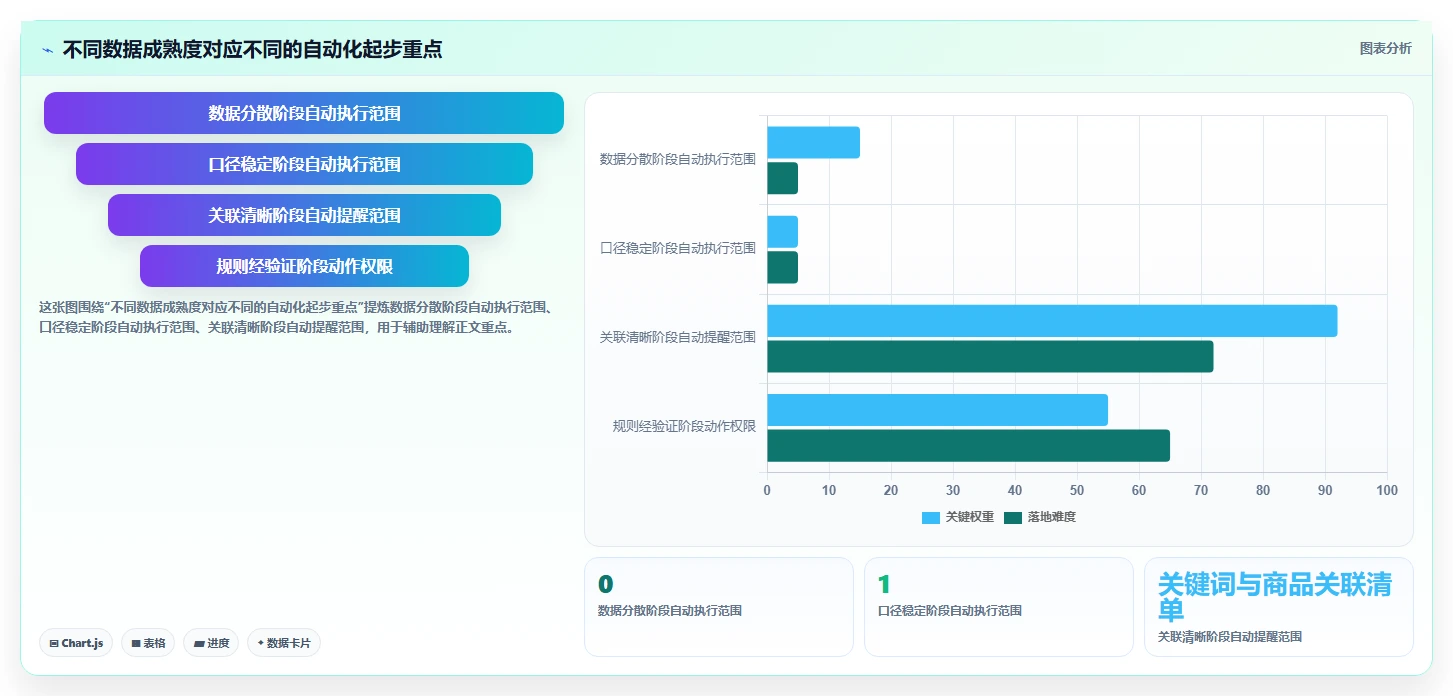
Task: Click green 落地难度 bar of 数据分散阶段自动执行范围
Action: click(782, 178)
